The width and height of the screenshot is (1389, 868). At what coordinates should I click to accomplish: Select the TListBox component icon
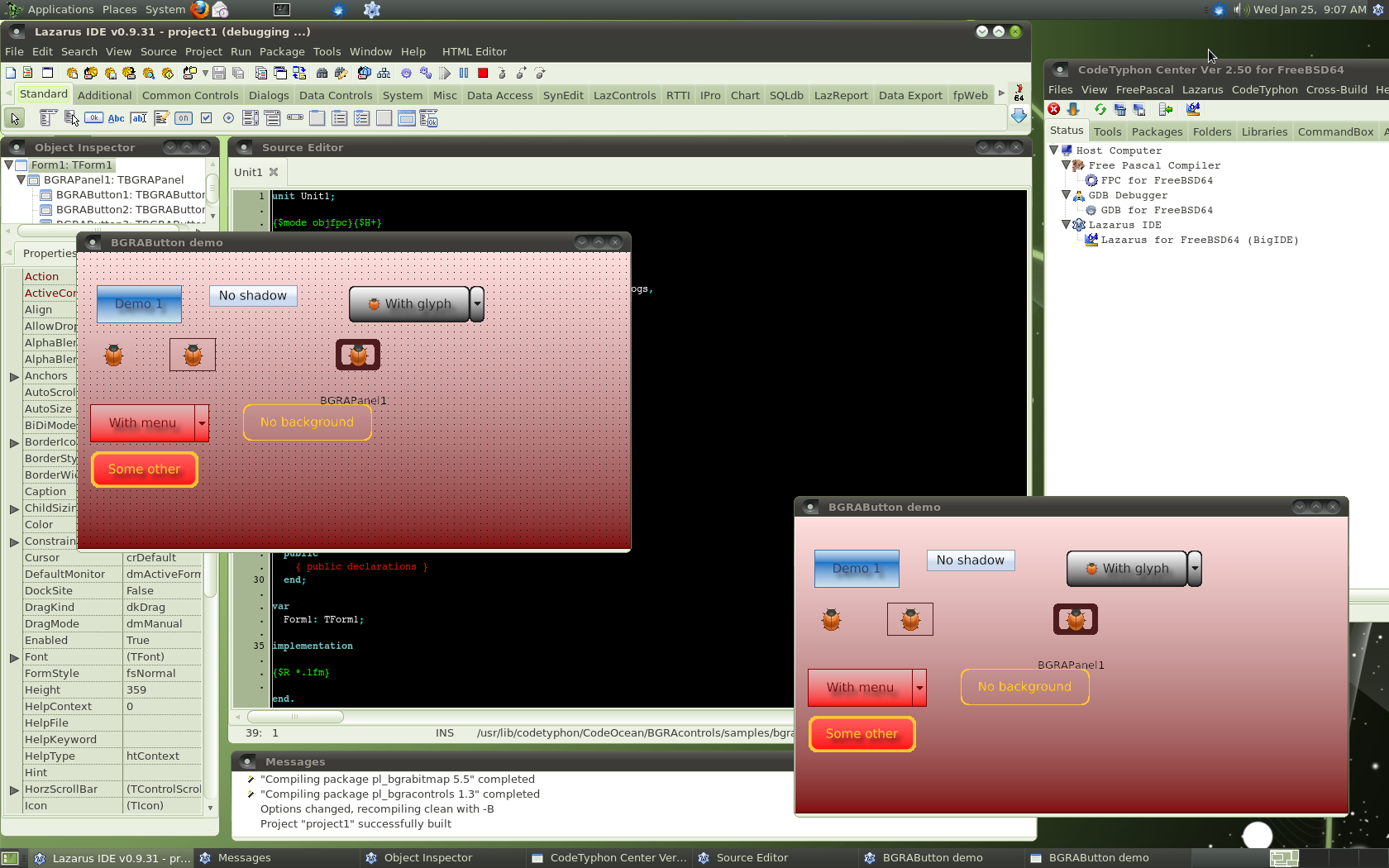[251, 118]
